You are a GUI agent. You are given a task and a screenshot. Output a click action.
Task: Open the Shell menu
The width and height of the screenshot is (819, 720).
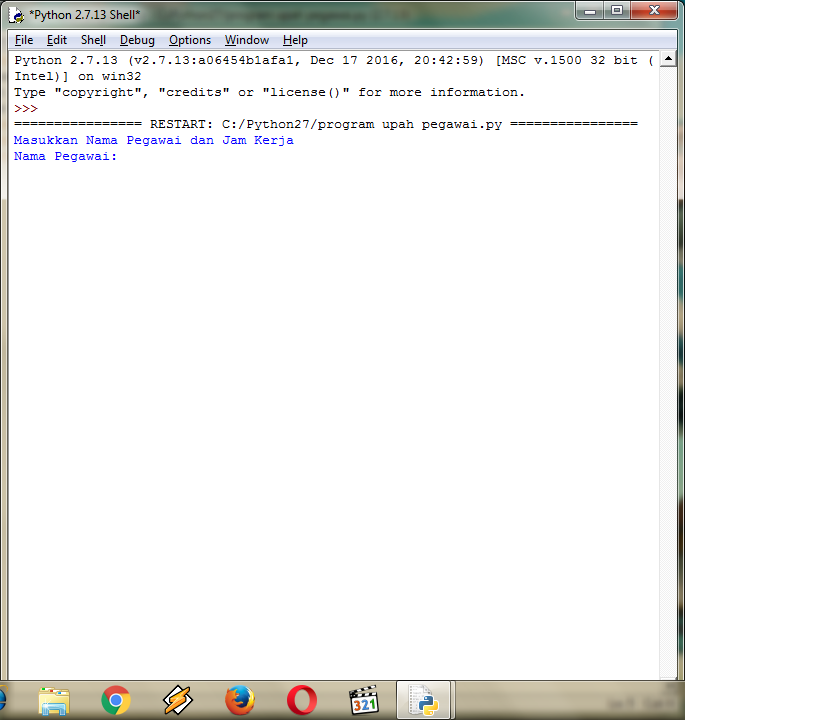pyautogui.click(x=93, y=40)
